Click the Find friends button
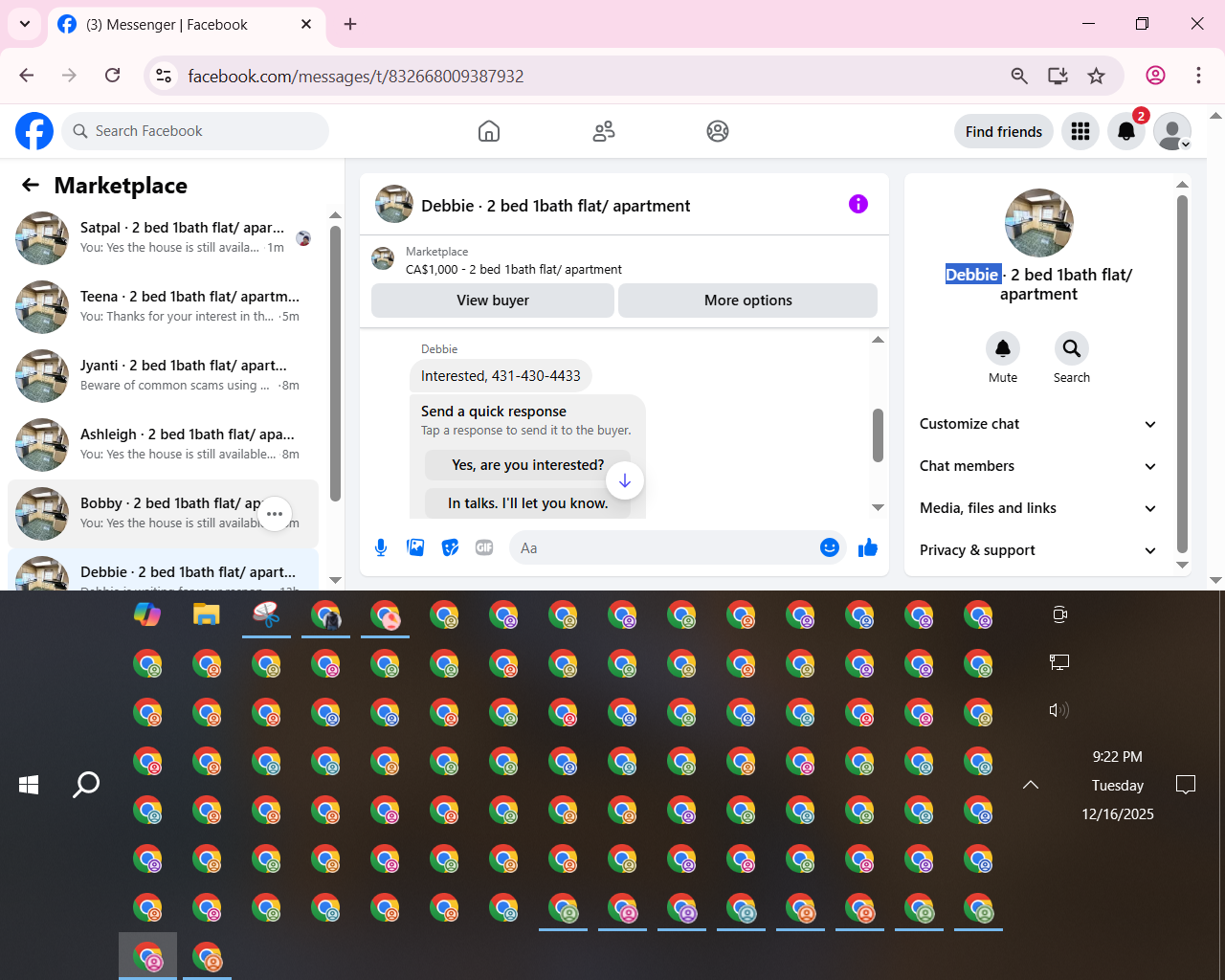Image resolution: width=1225 pixels, height=980 pixels. pos(1004,131)
